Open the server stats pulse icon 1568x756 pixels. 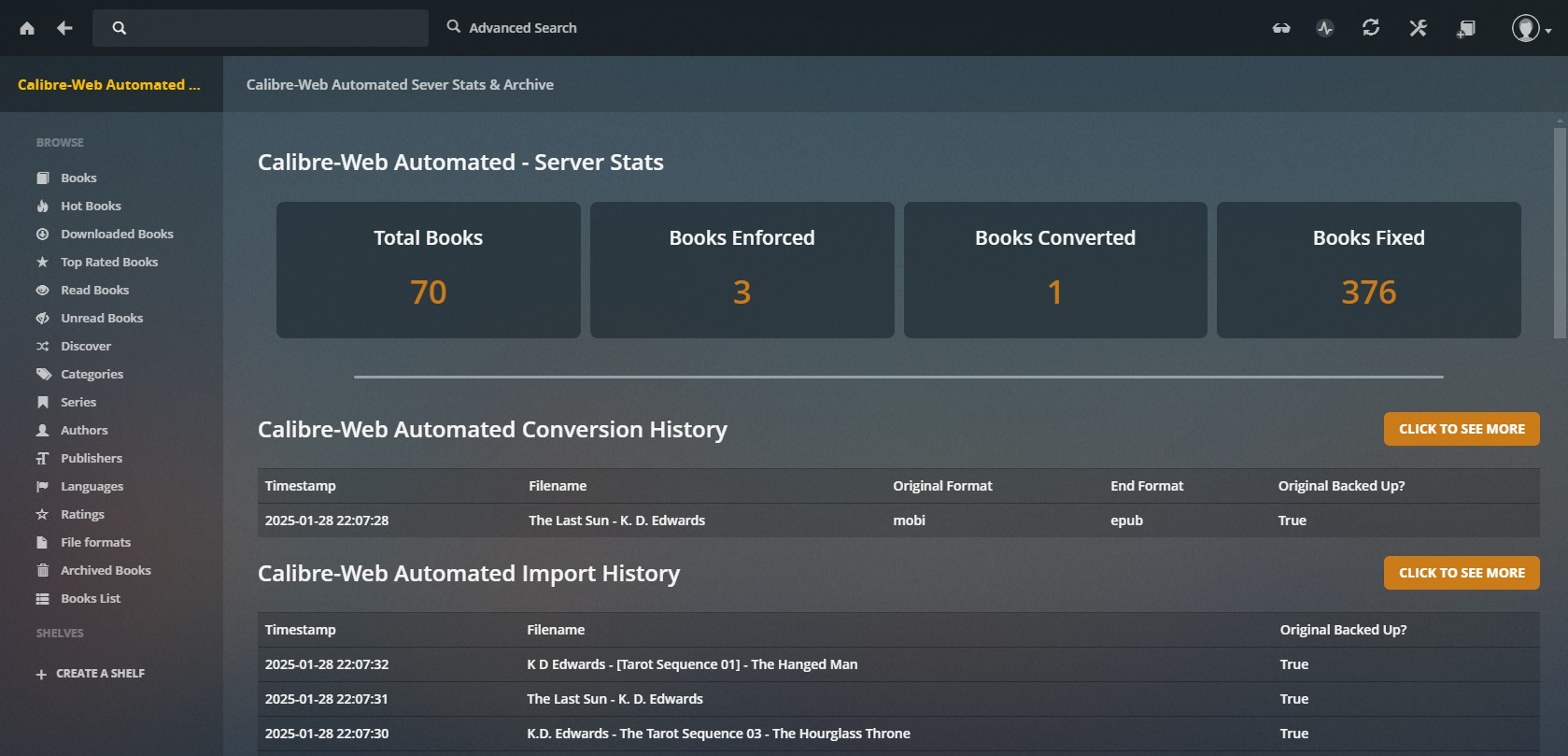(x=1325, y=28)
